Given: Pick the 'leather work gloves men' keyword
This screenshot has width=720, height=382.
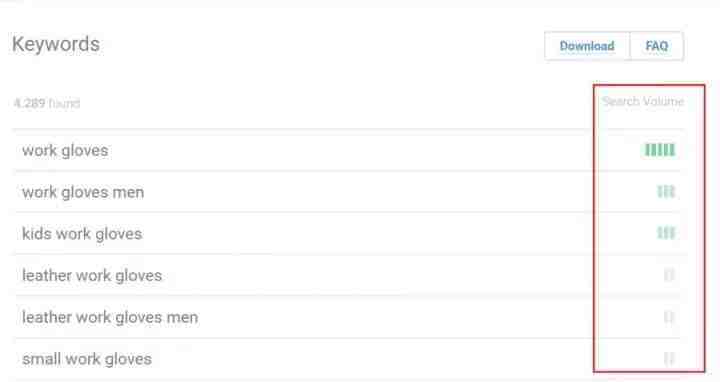Looking at the screenshot, I should [x=110, y=317].
